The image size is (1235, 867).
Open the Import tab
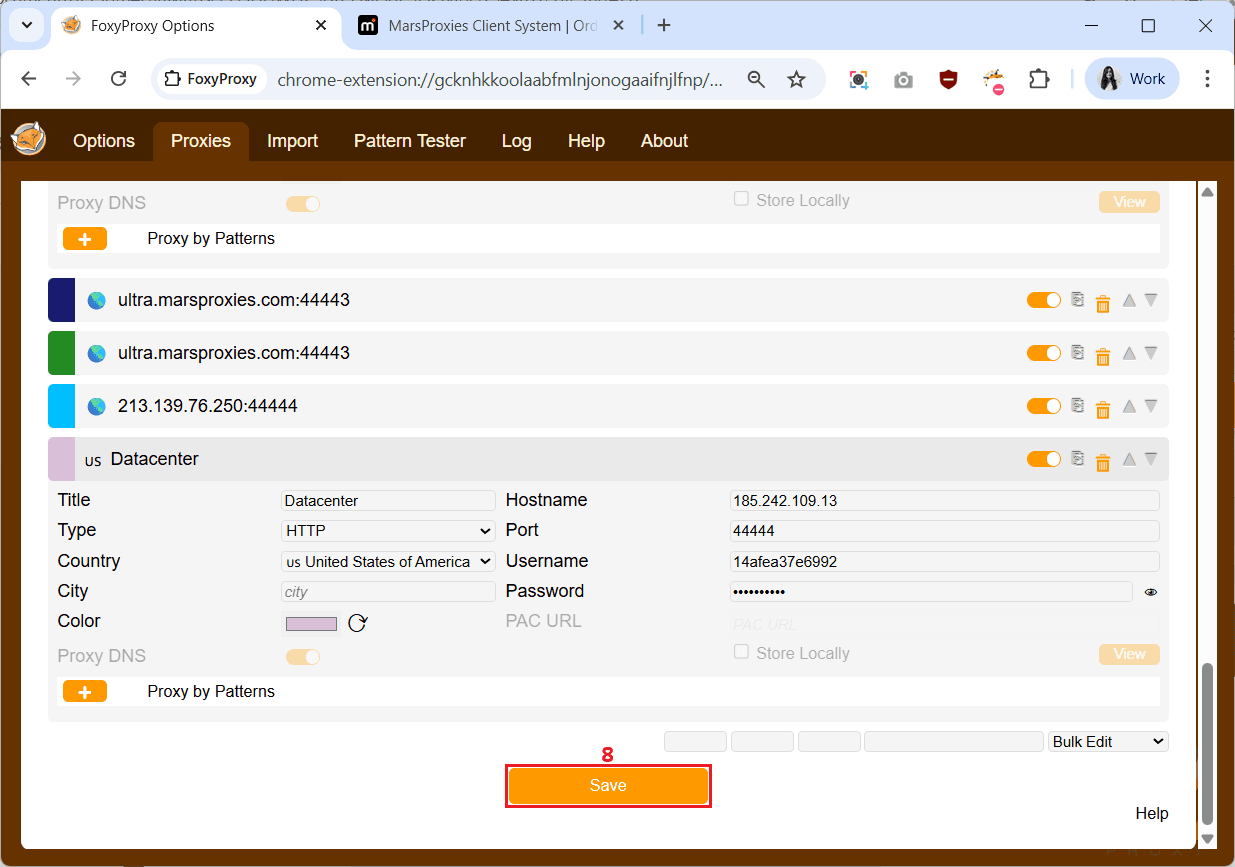click(x=292, y=141)
